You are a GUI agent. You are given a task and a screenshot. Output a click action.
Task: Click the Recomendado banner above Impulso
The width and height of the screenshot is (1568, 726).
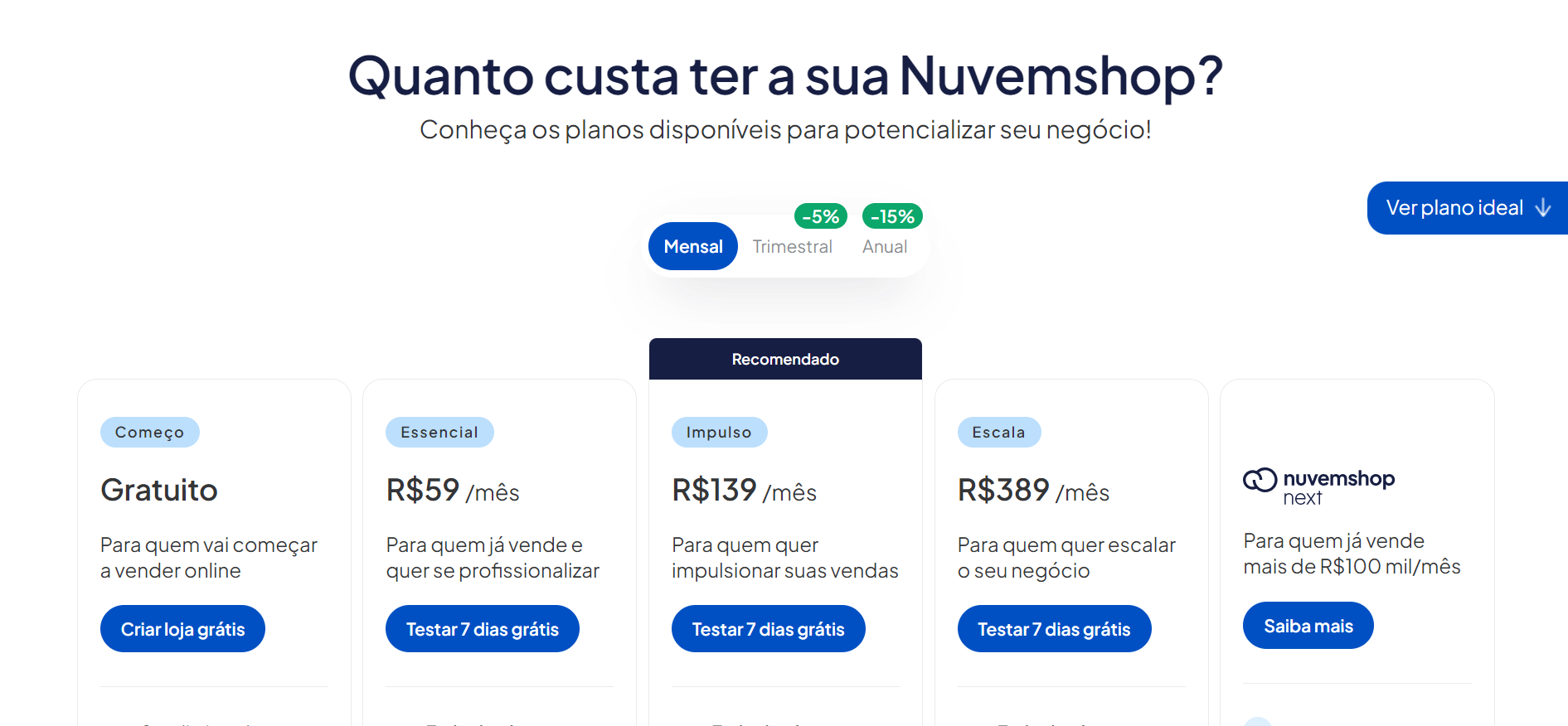coord(785,359)
